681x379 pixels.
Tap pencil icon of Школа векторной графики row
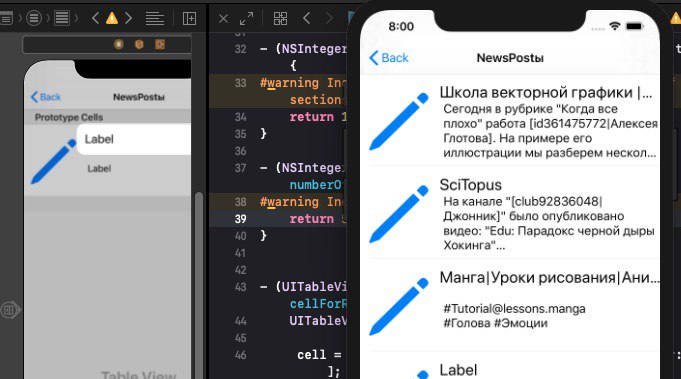point(399,122)
